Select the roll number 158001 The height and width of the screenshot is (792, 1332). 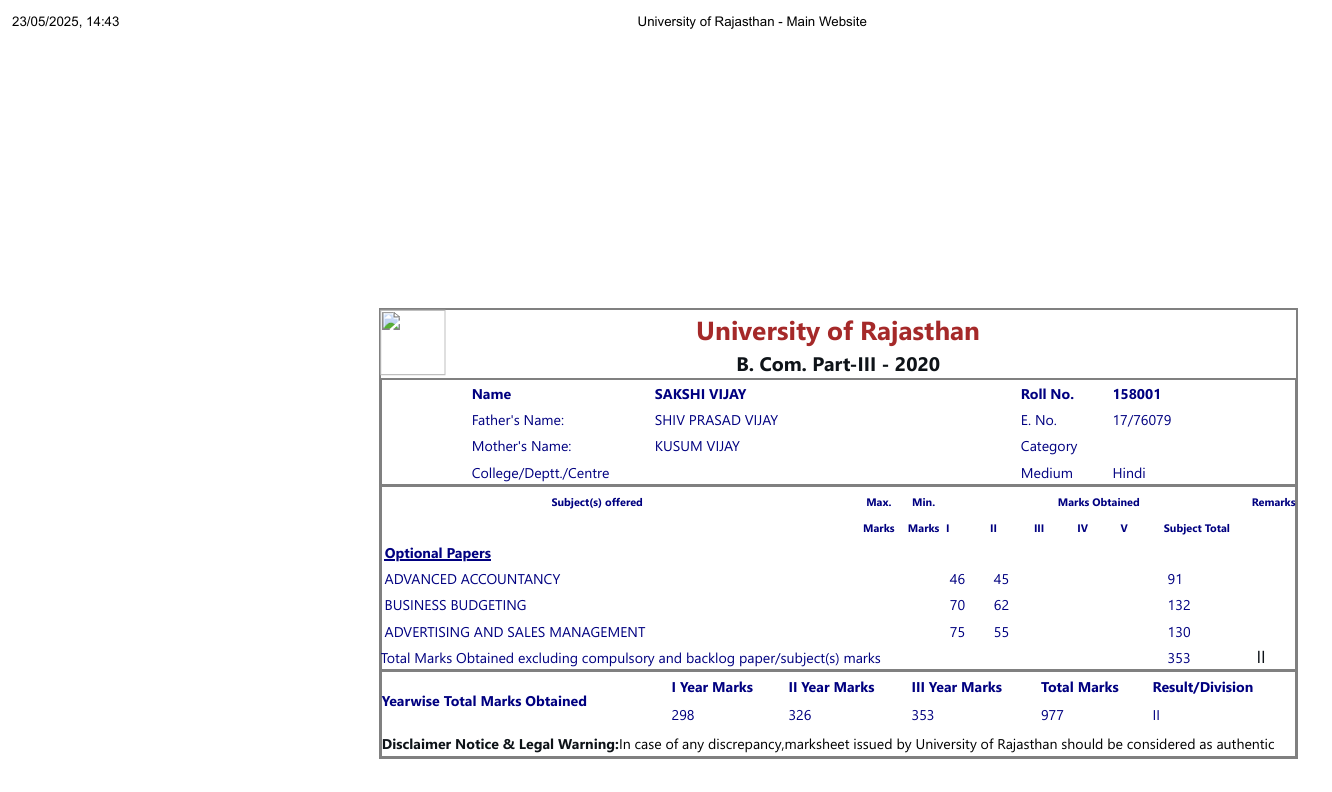(1136, 394)
